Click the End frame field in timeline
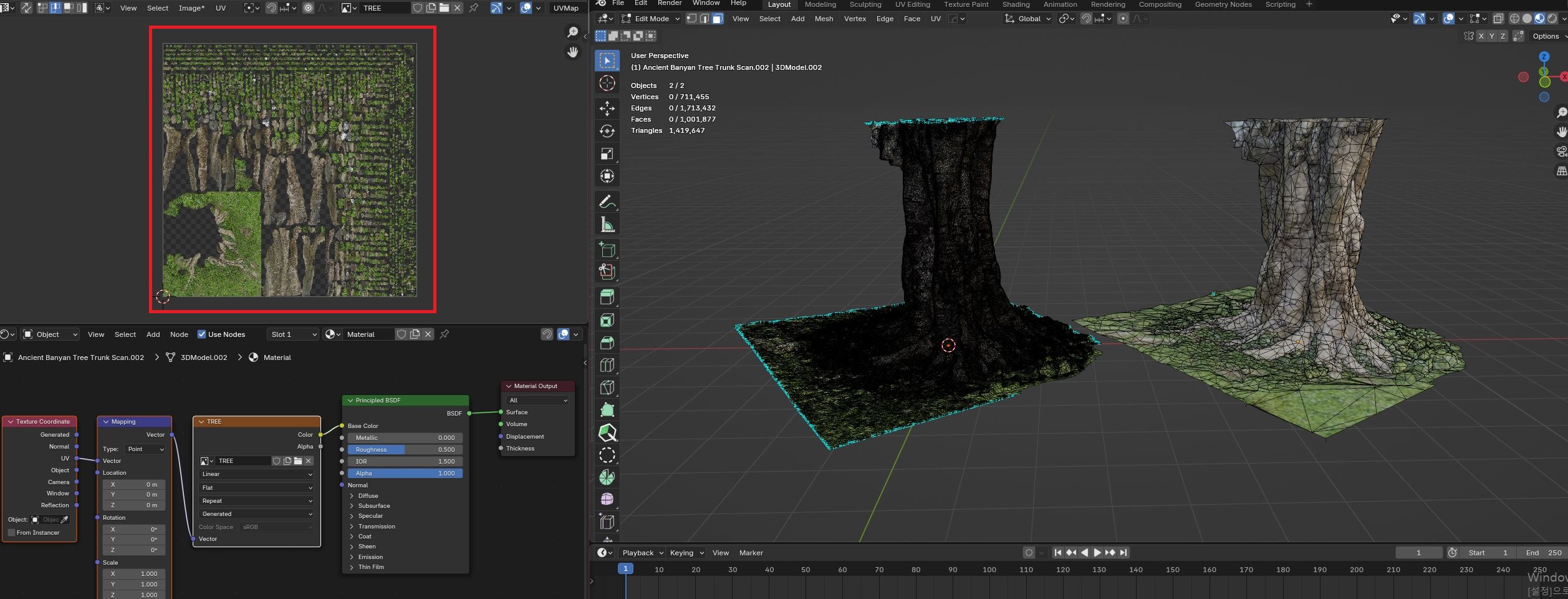The image size is (1568, 599). pyautogui.click(x=1544, y=553)
